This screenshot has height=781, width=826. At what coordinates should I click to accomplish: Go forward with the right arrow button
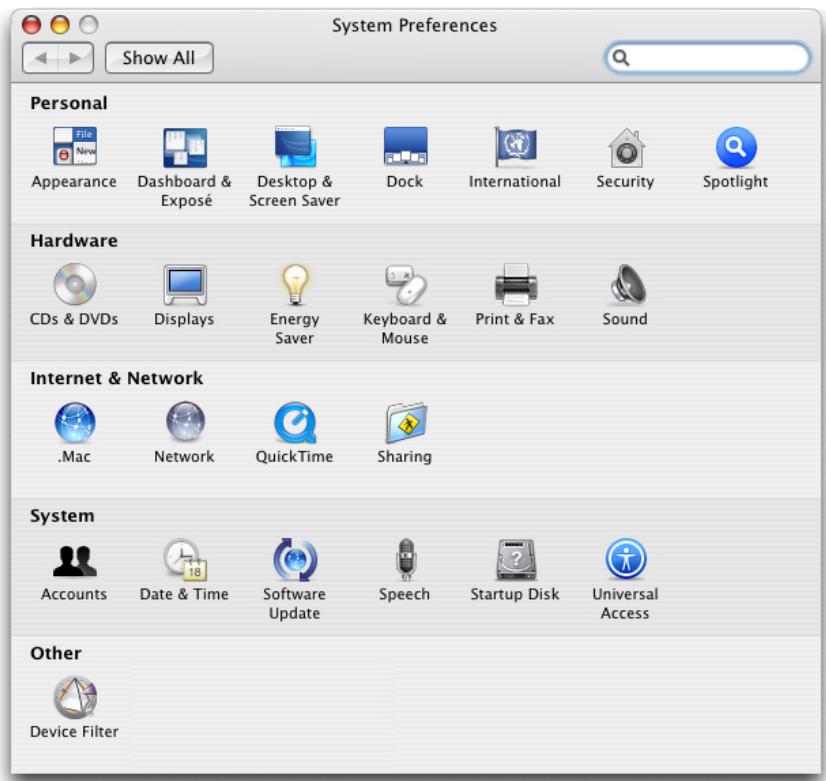click(76, 58)
